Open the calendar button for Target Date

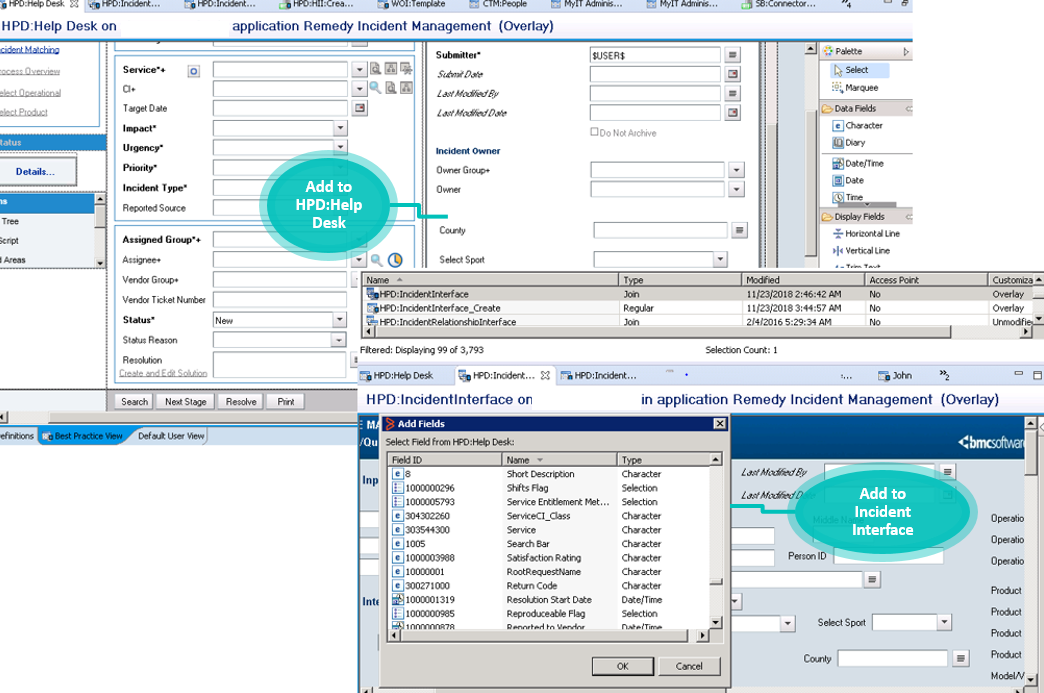(x=360, y=108)
